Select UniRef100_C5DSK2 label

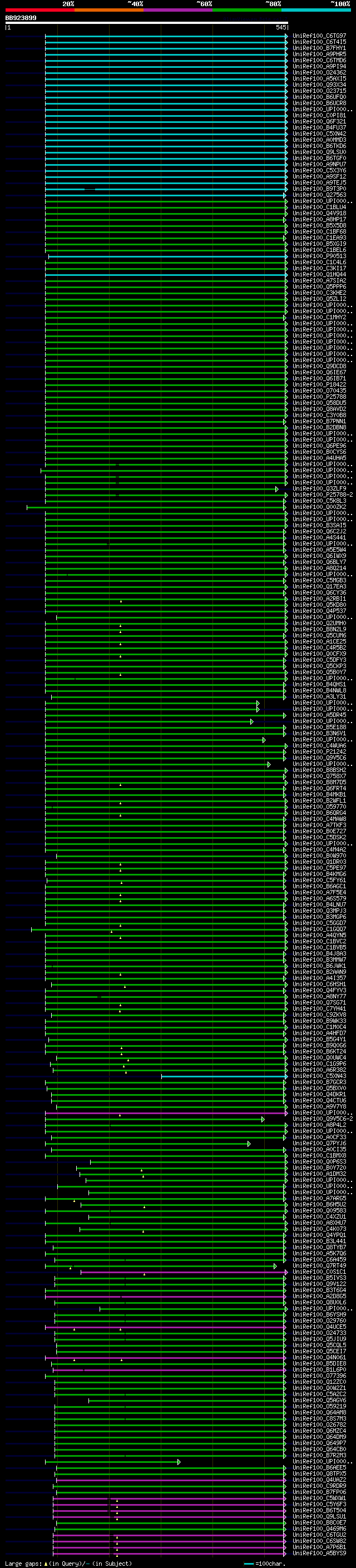pos(319,837)
